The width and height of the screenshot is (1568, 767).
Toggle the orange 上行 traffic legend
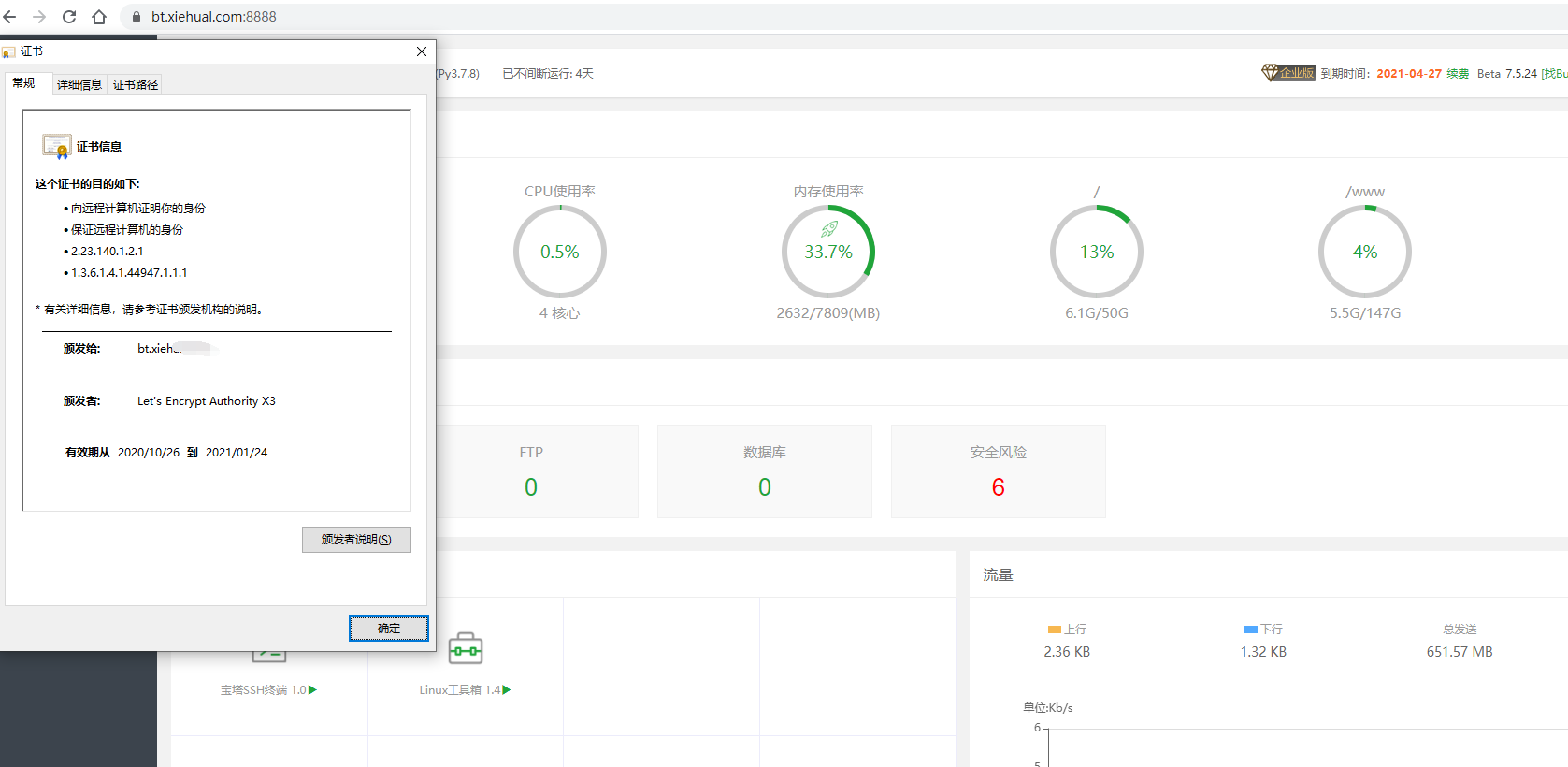click(1067, 630)
